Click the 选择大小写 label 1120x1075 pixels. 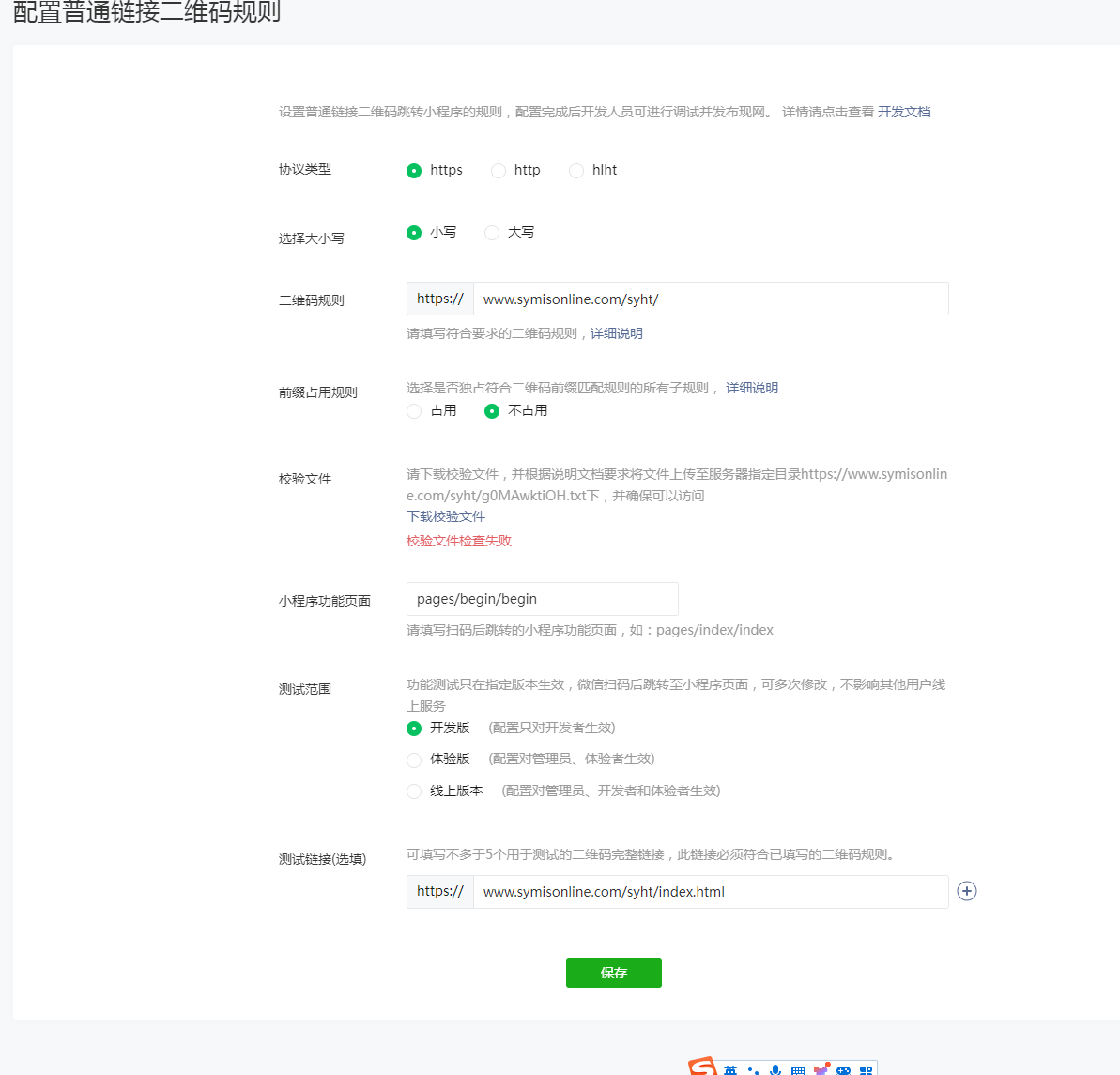tap(312, 238)
